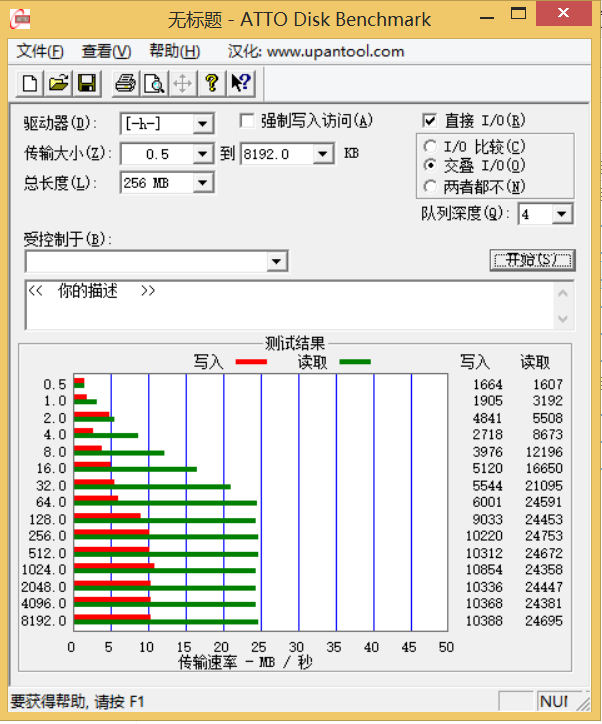Print results using printer icon

pos(125,84)
